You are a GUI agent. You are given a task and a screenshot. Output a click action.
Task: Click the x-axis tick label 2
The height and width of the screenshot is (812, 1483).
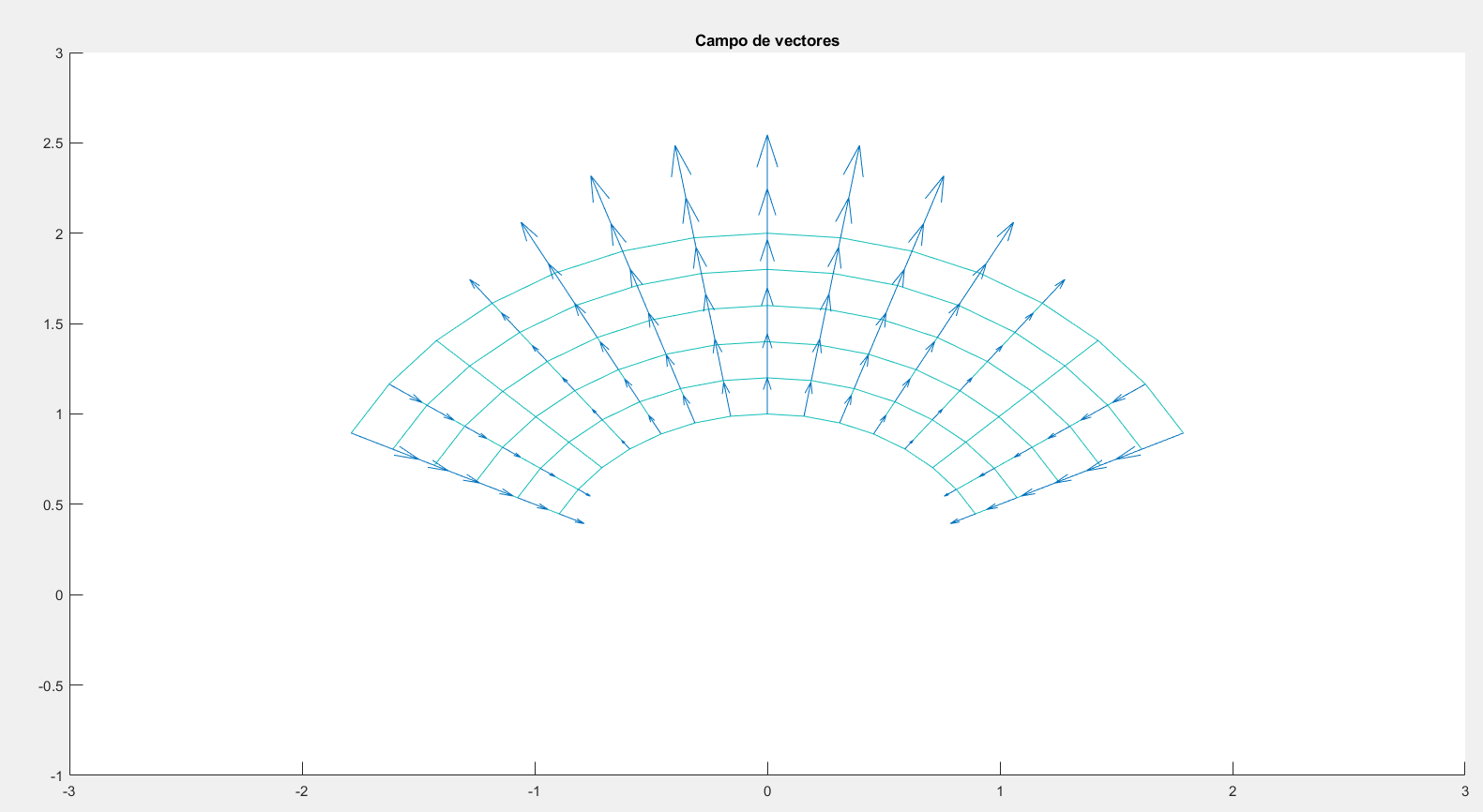coord(1233,791)
